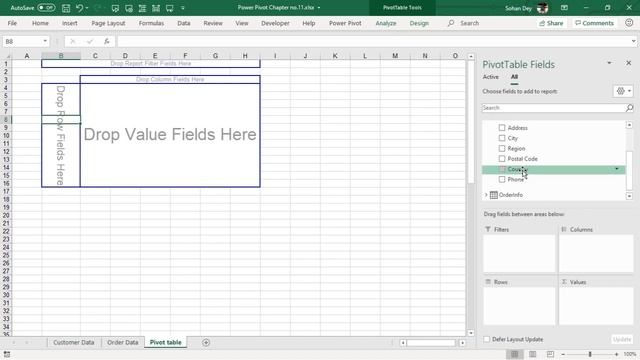Open the Customize Quick Access Toolbar dropdown
The width and height of the screenshot is (640, 360).
point(182,8)
